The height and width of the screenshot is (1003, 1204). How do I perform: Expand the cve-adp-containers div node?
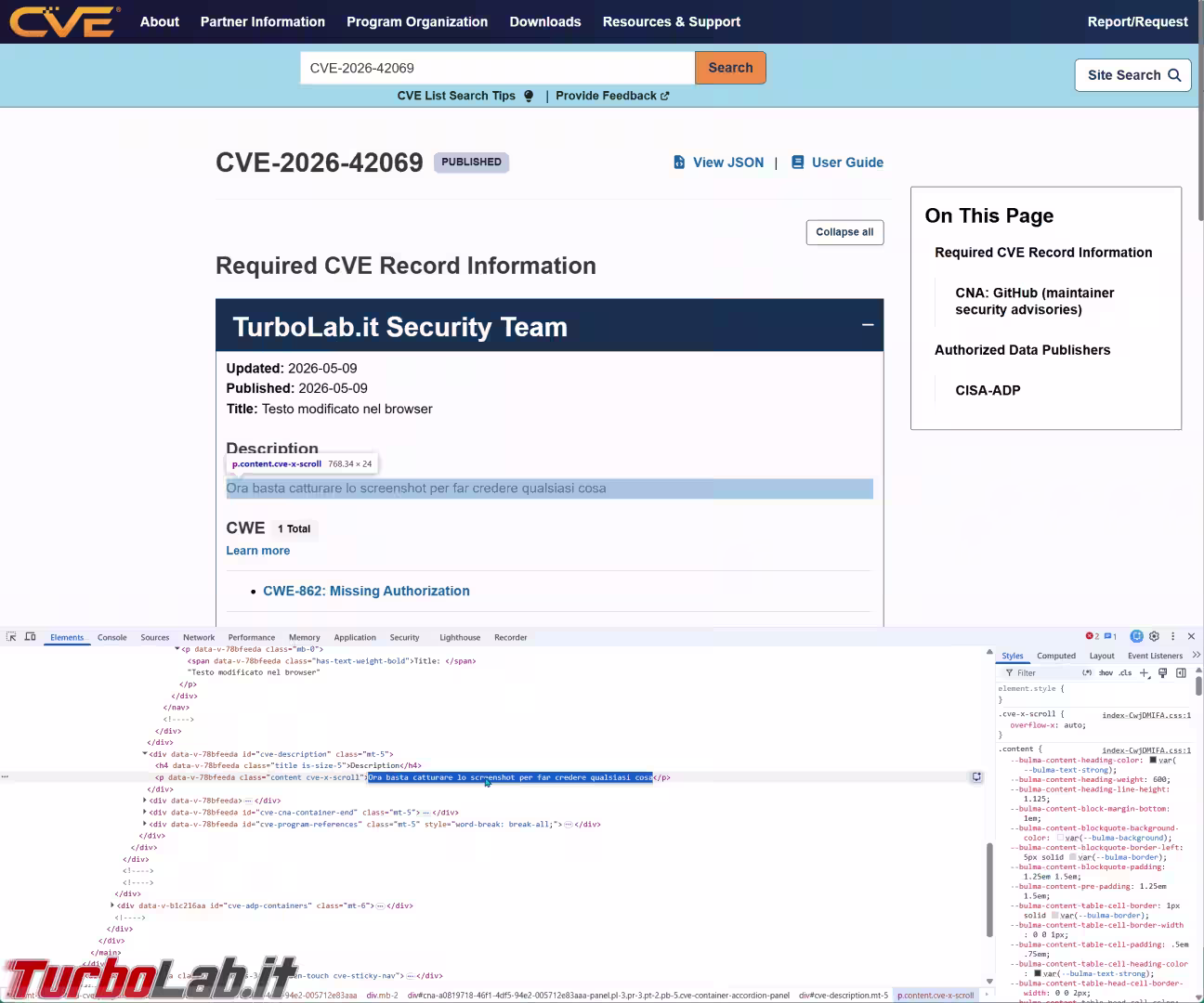(112, 905)
